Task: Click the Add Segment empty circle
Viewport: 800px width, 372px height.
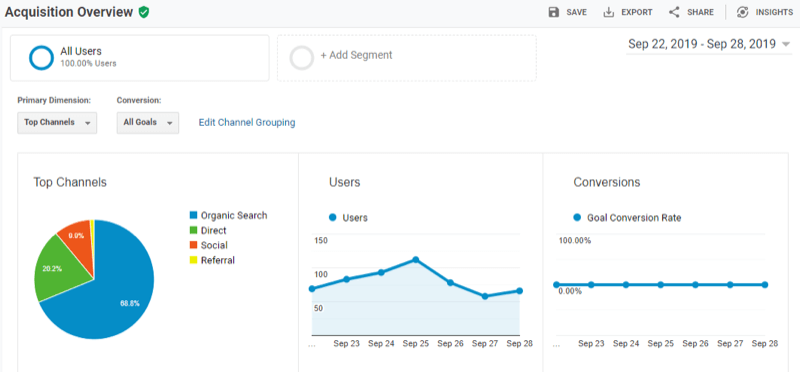Action: 302,58
